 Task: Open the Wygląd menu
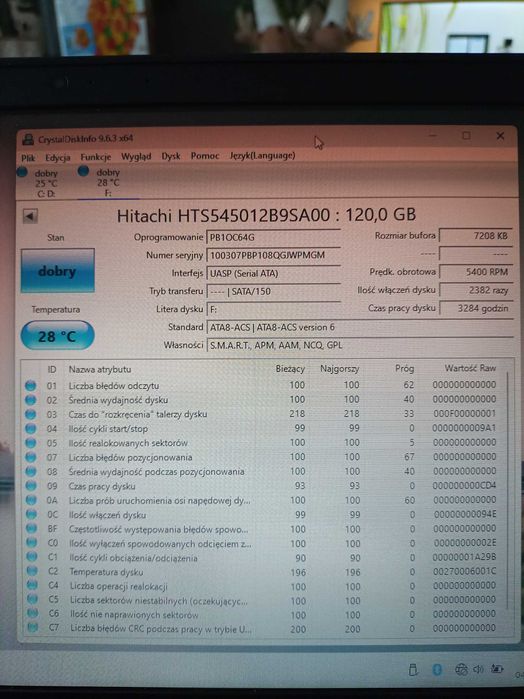tap(136, 156)
